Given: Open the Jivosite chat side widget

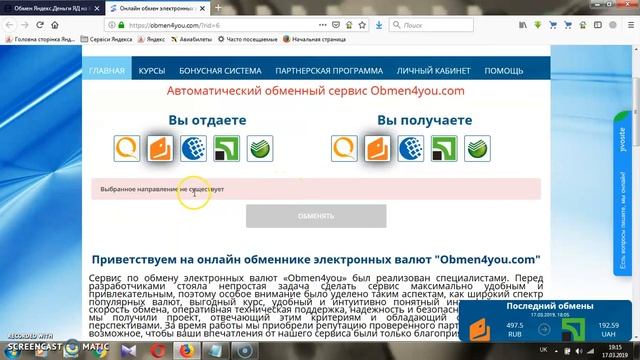Looking at the screenshot, I should pyautogui.click(x=622, y=193).
